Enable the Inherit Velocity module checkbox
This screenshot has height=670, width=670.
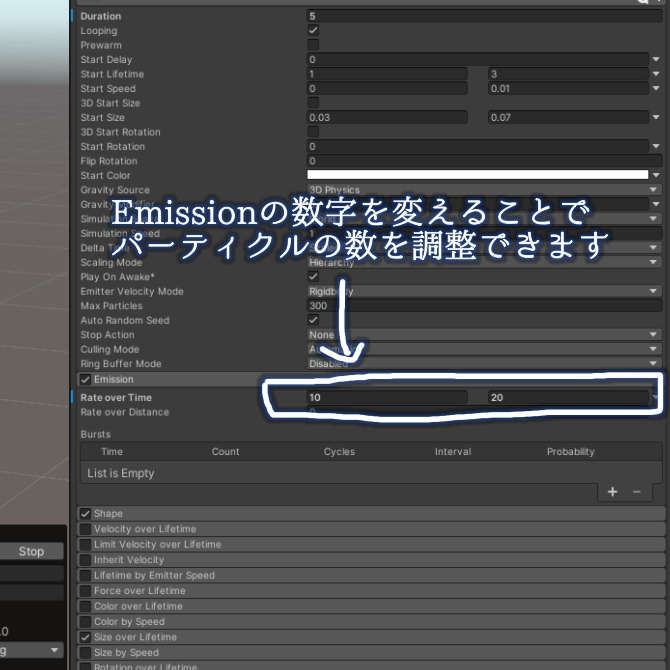pos(85,560)
